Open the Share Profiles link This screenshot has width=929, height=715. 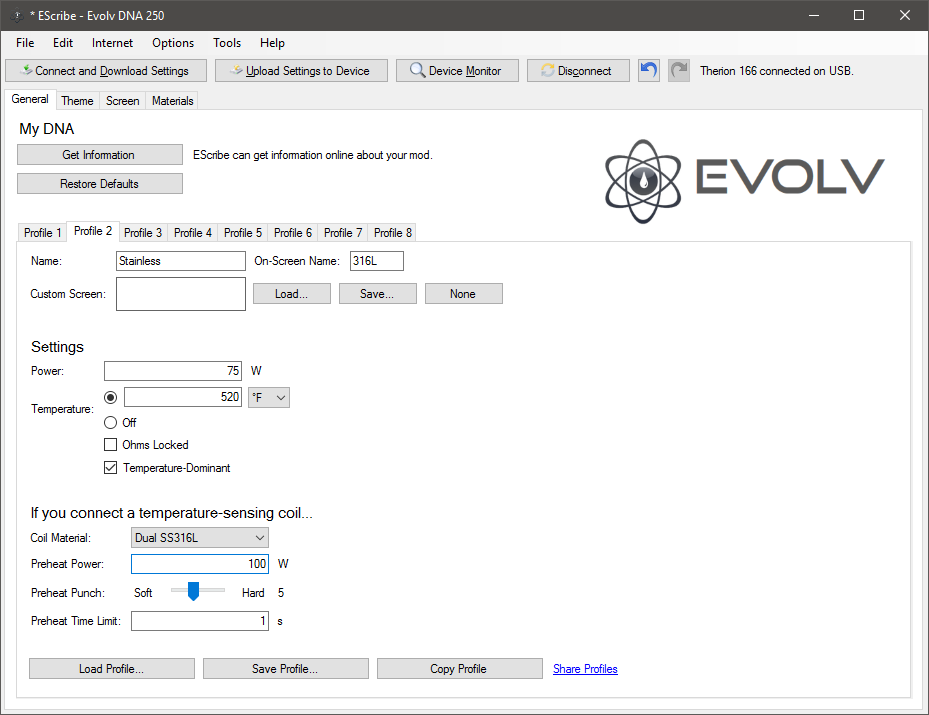point(585,669)
